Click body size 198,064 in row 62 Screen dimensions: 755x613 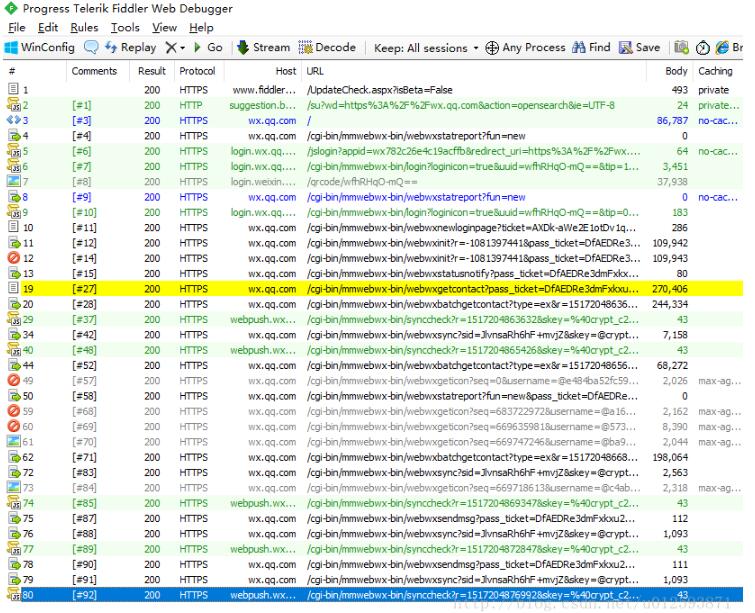[x=670, y=457]
